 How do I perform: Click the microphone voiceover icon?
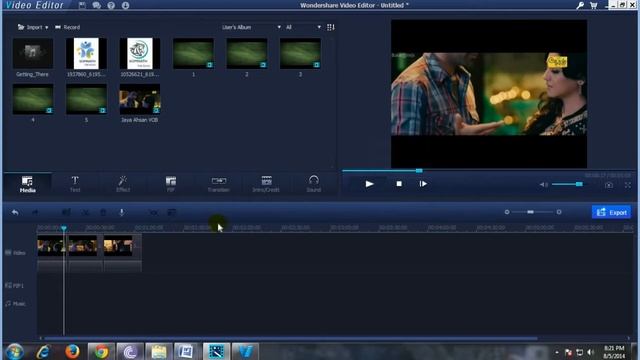[x=121, y=213]
